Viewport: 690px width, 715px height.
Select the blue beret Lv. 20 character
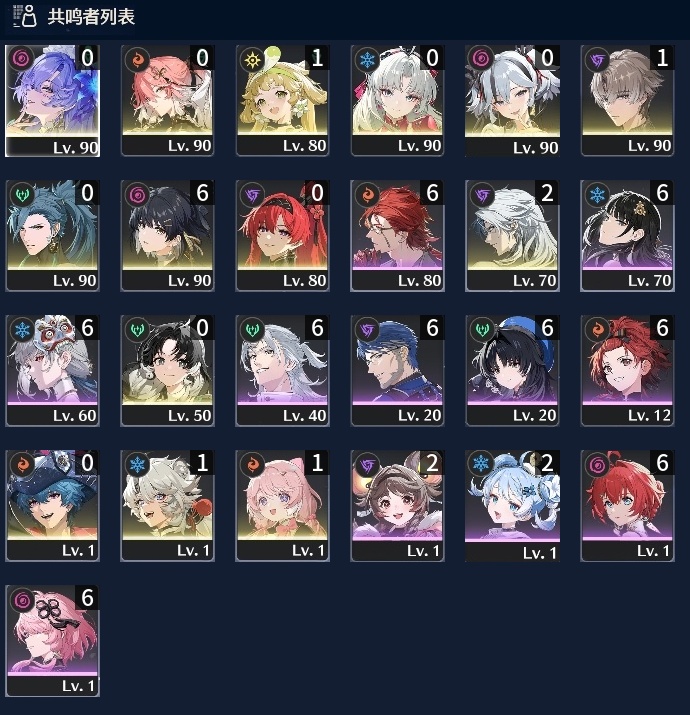tap(512, 371)
